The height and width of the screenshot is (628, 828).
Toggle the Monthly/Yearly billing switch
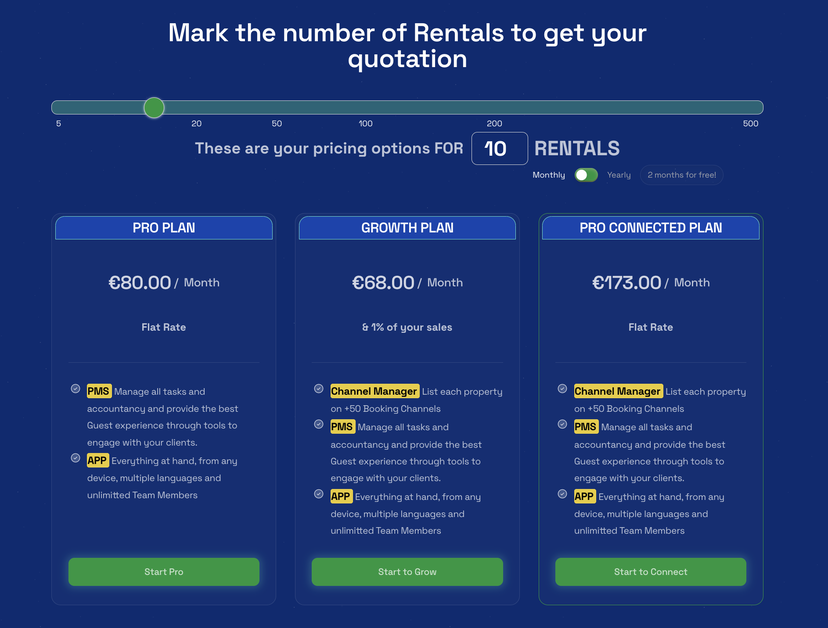click(x=586, y=175)
